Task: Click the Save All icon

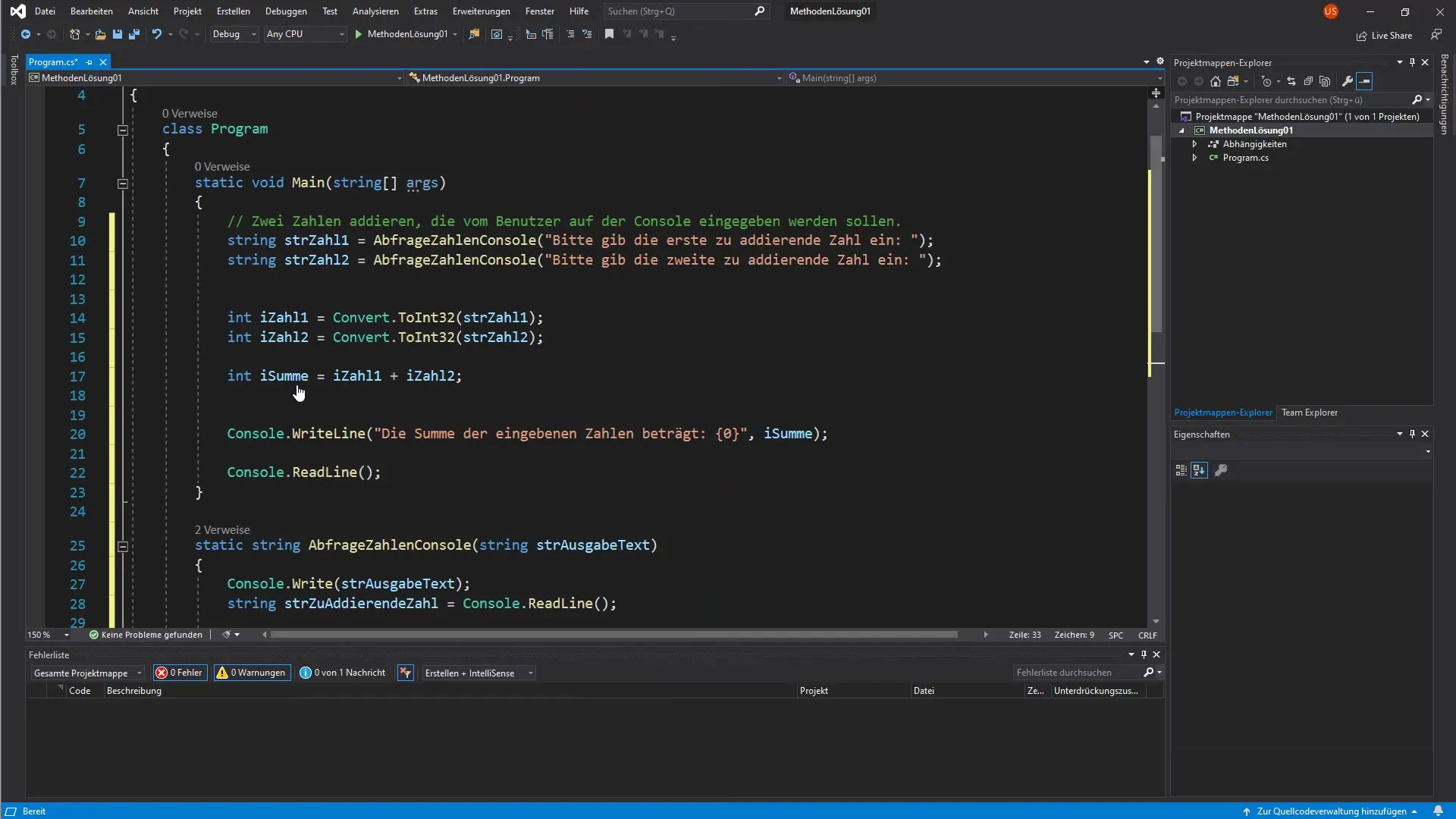Action: (x=134, y=34)
